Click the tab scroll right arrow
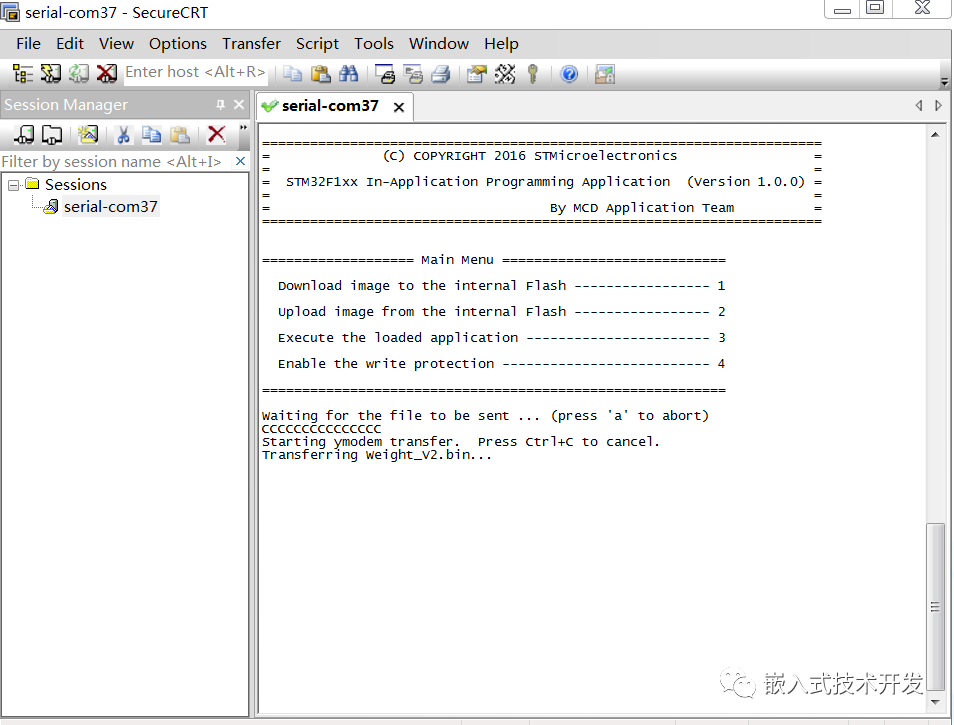This screenshot has width=954, height=725. (938, 105)
